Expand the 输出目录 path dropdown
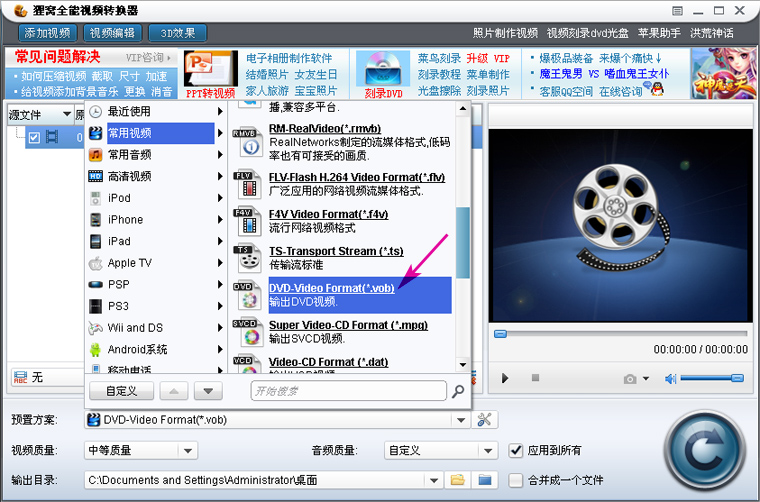Screen dimensions: 760x502 coord(434,481)
